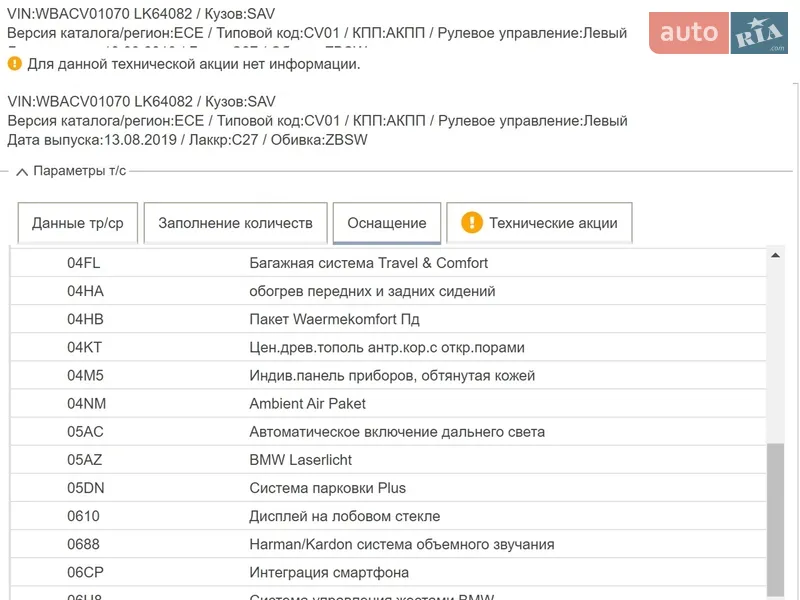
Task: Select 0610 Дисплей на лобовом стекле row
Action: [x=344, y=516]
